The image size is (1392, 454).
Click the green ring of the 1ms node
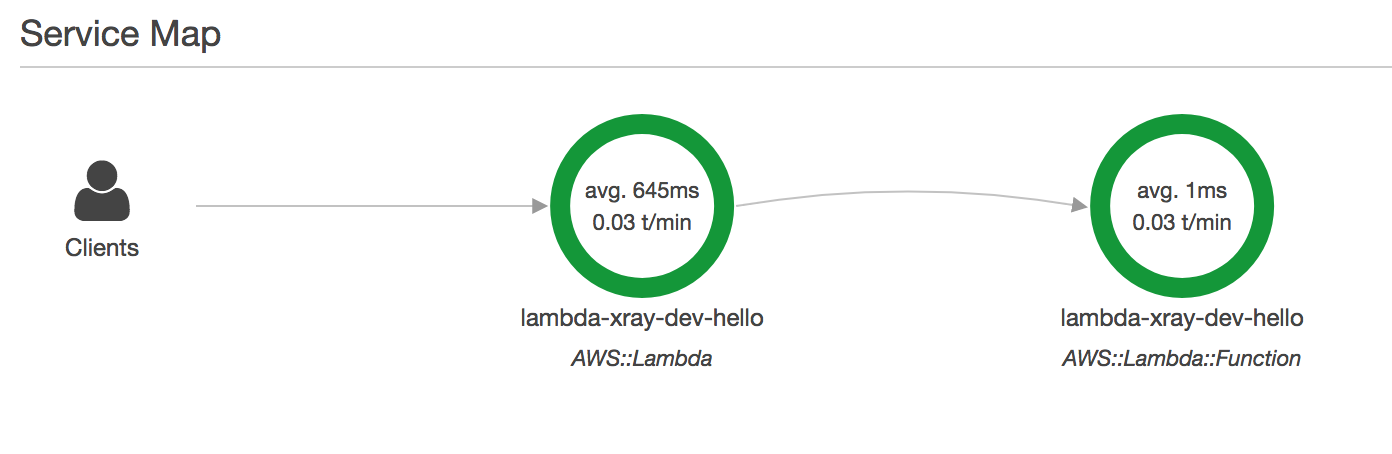pos(1181,125)
